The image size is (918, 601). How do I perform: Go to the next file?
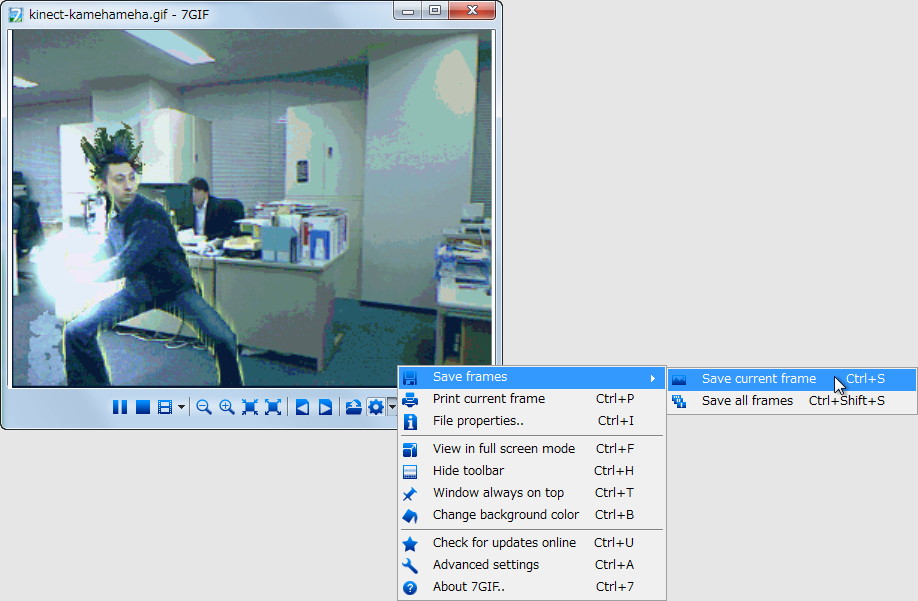pyautogui.click(x=325, y=407)
